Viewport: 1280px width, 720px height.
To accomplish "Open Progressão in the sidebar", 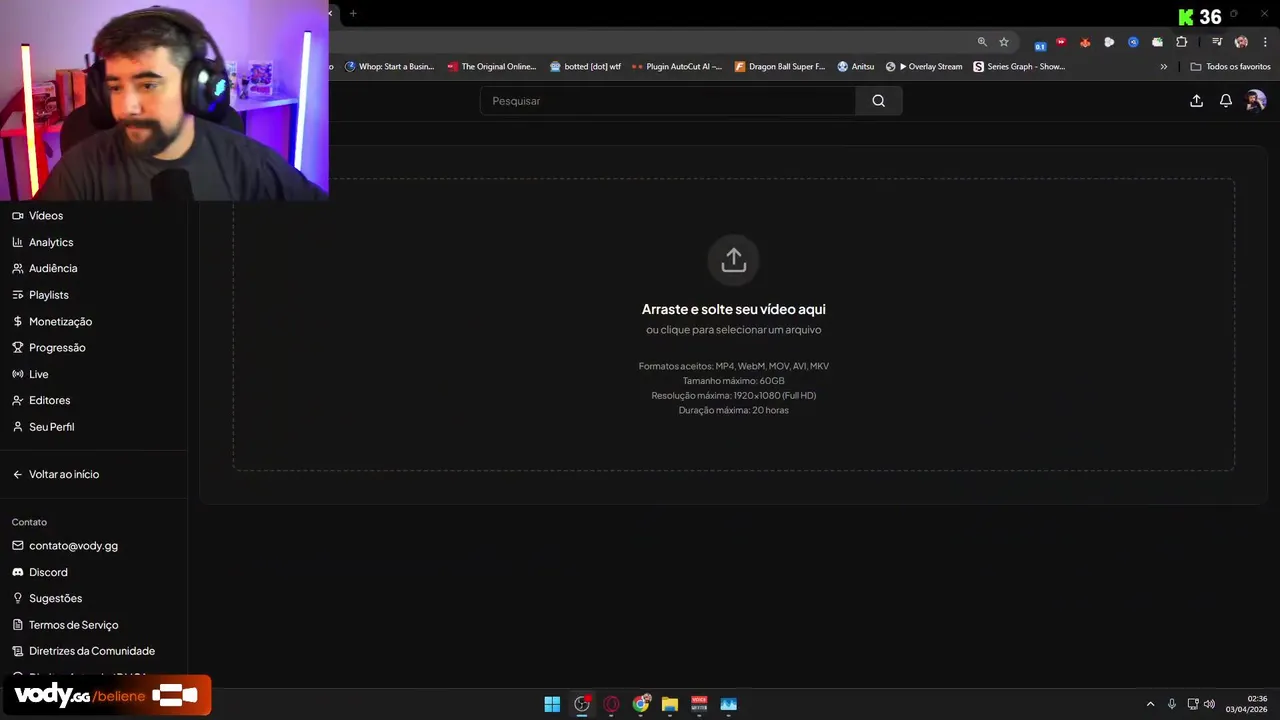I will tap(48, 348).
